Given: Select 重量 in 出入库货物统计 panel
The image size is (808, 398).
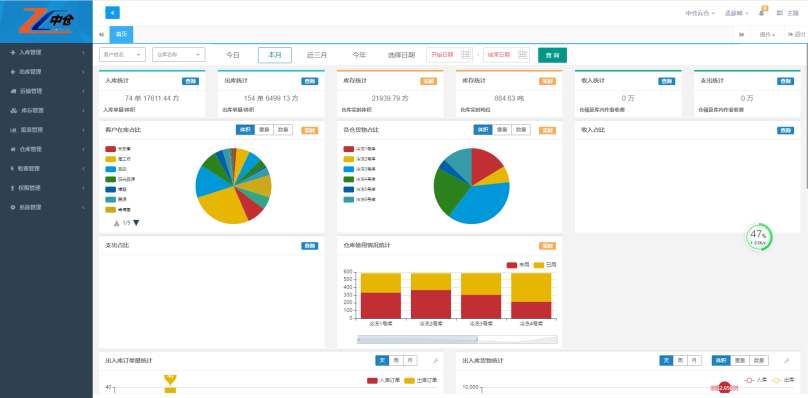Looking at the screenshot, I should pyautogui.click(x=740, y=360).
